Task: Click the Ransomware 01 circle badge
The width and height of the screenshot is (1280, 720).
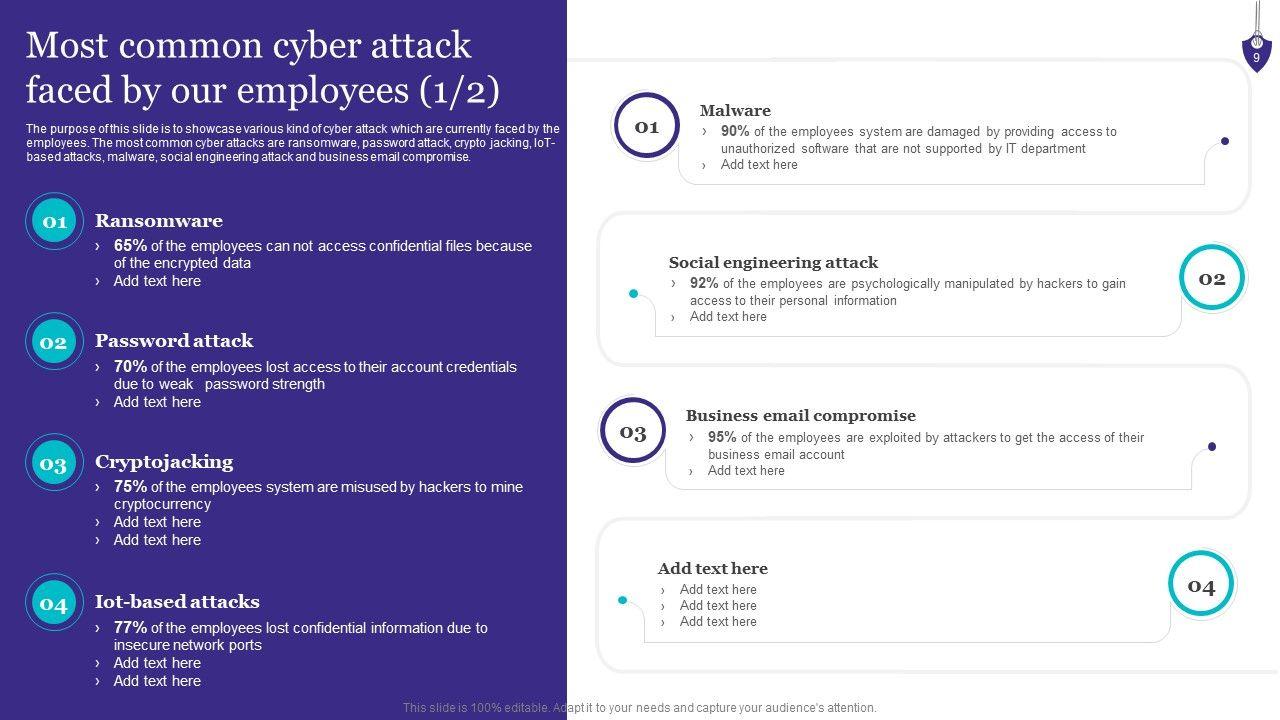Action: 54,221
